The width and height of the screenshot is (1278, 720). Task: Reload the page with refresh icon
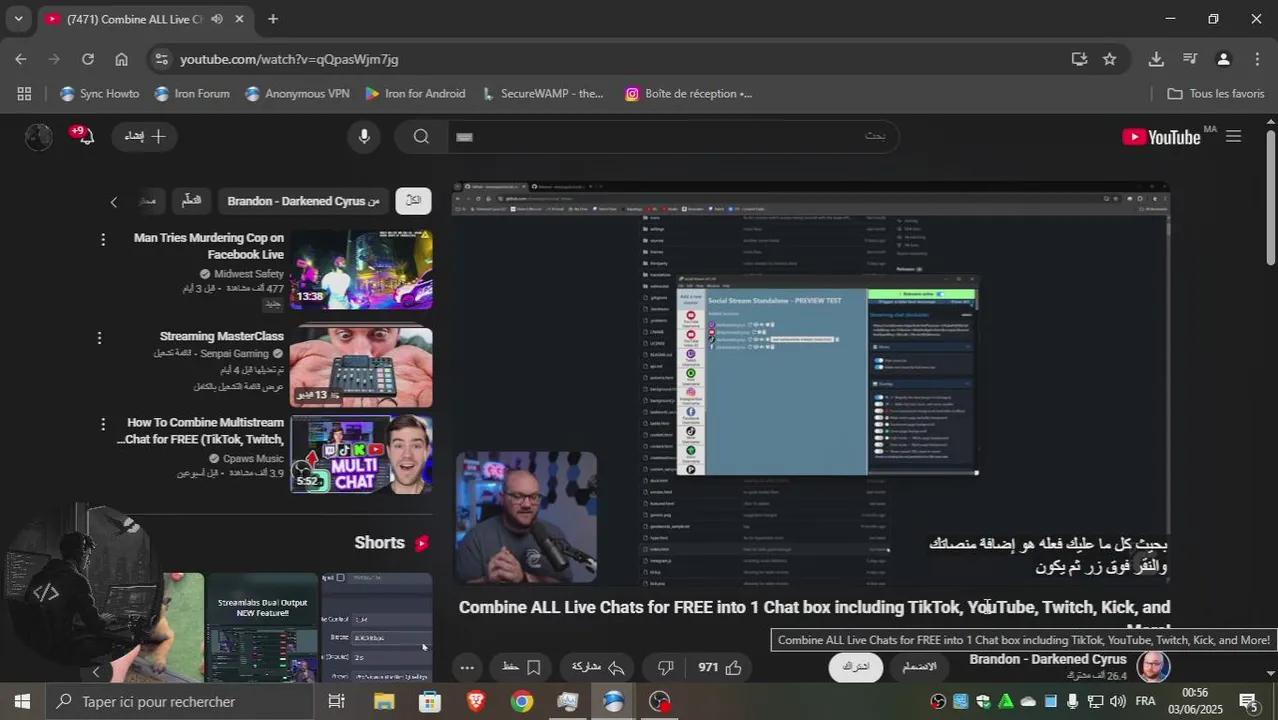[x=87, y=59]
